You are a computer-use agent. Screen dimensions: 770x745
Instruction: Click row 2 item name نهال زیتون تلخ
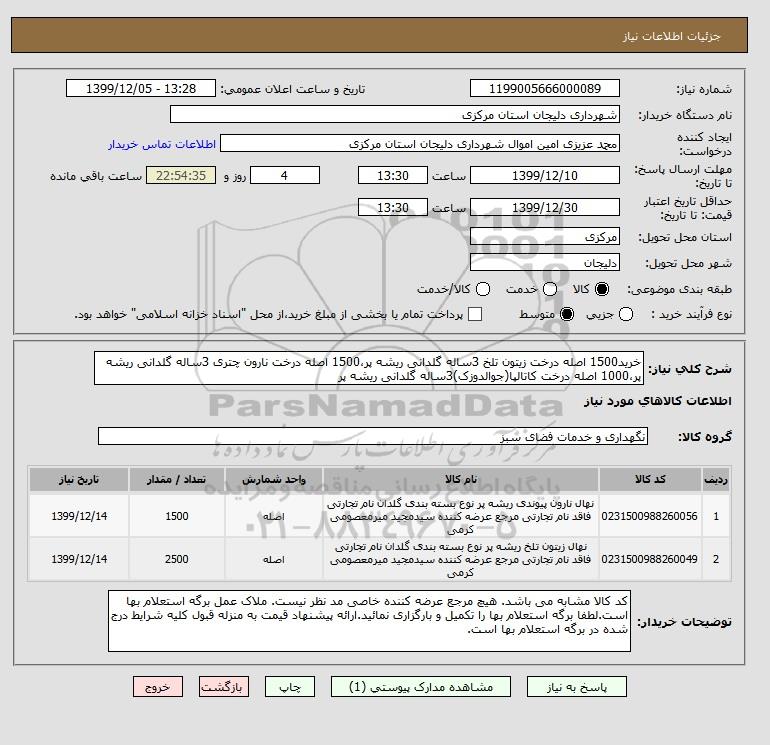tap(461, 559)
